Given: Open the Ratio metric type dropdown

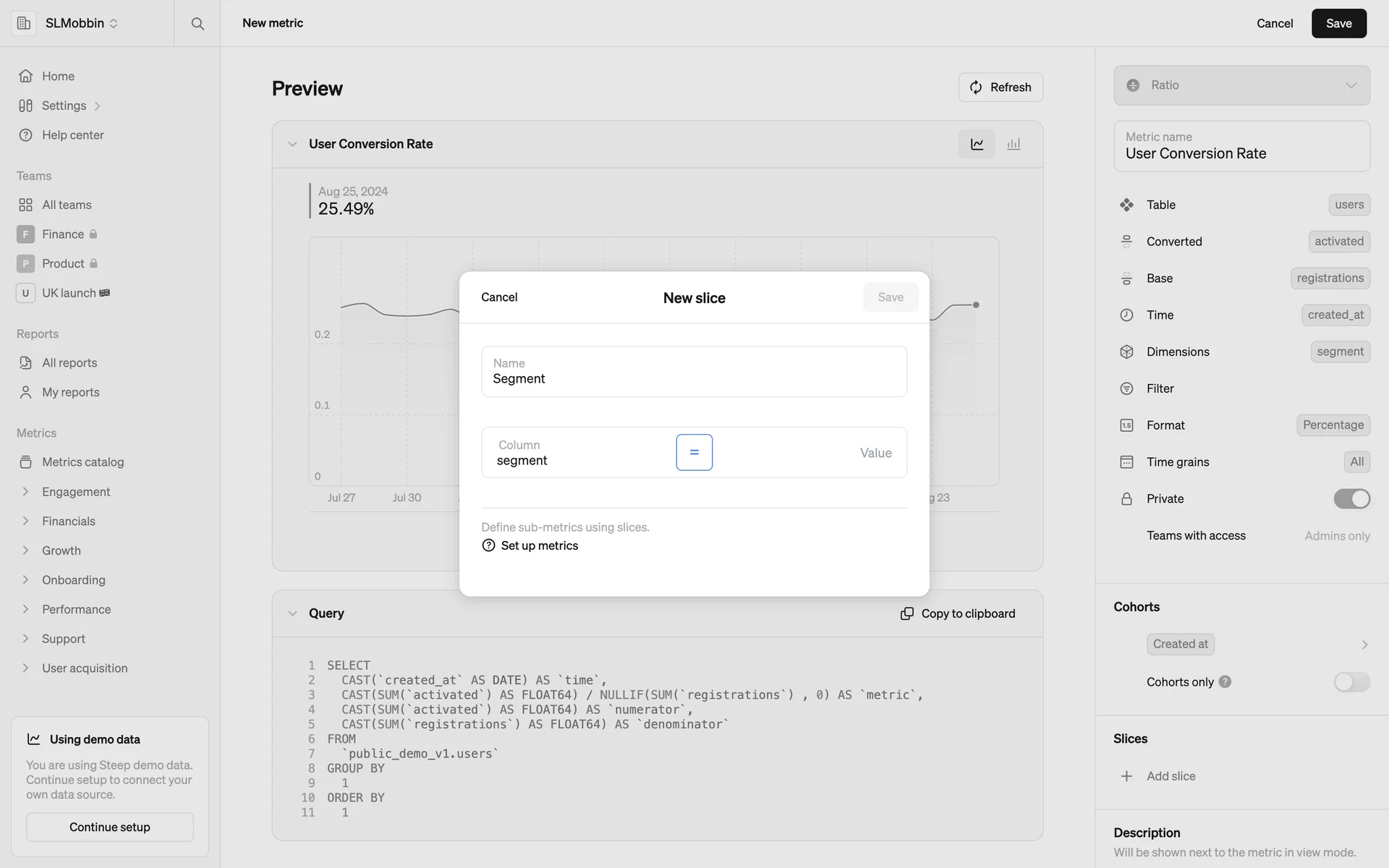Looking at the screenshot, I should 1241,85.
